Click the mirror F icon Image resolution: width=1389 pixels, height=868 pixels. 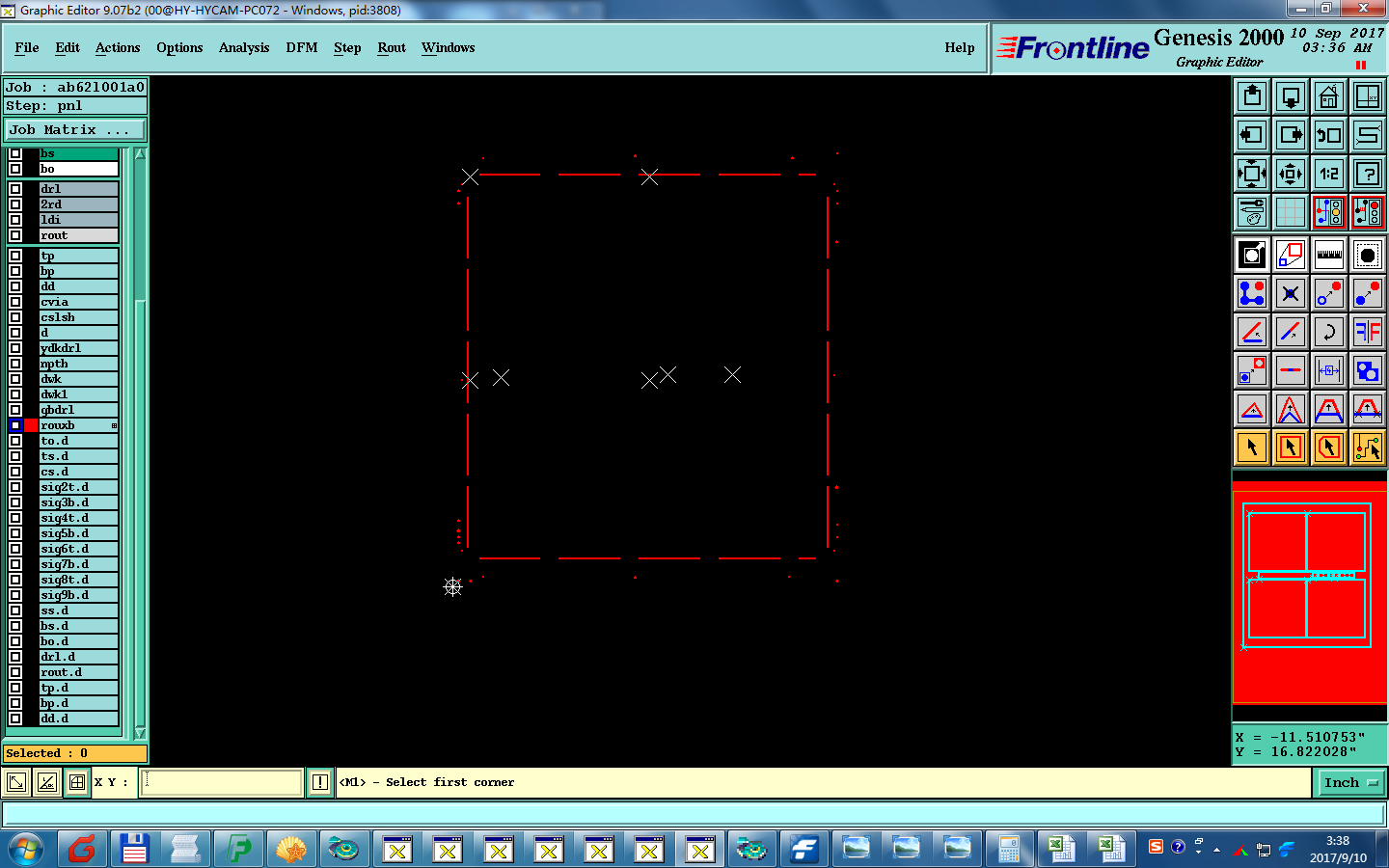[1368, 332]
